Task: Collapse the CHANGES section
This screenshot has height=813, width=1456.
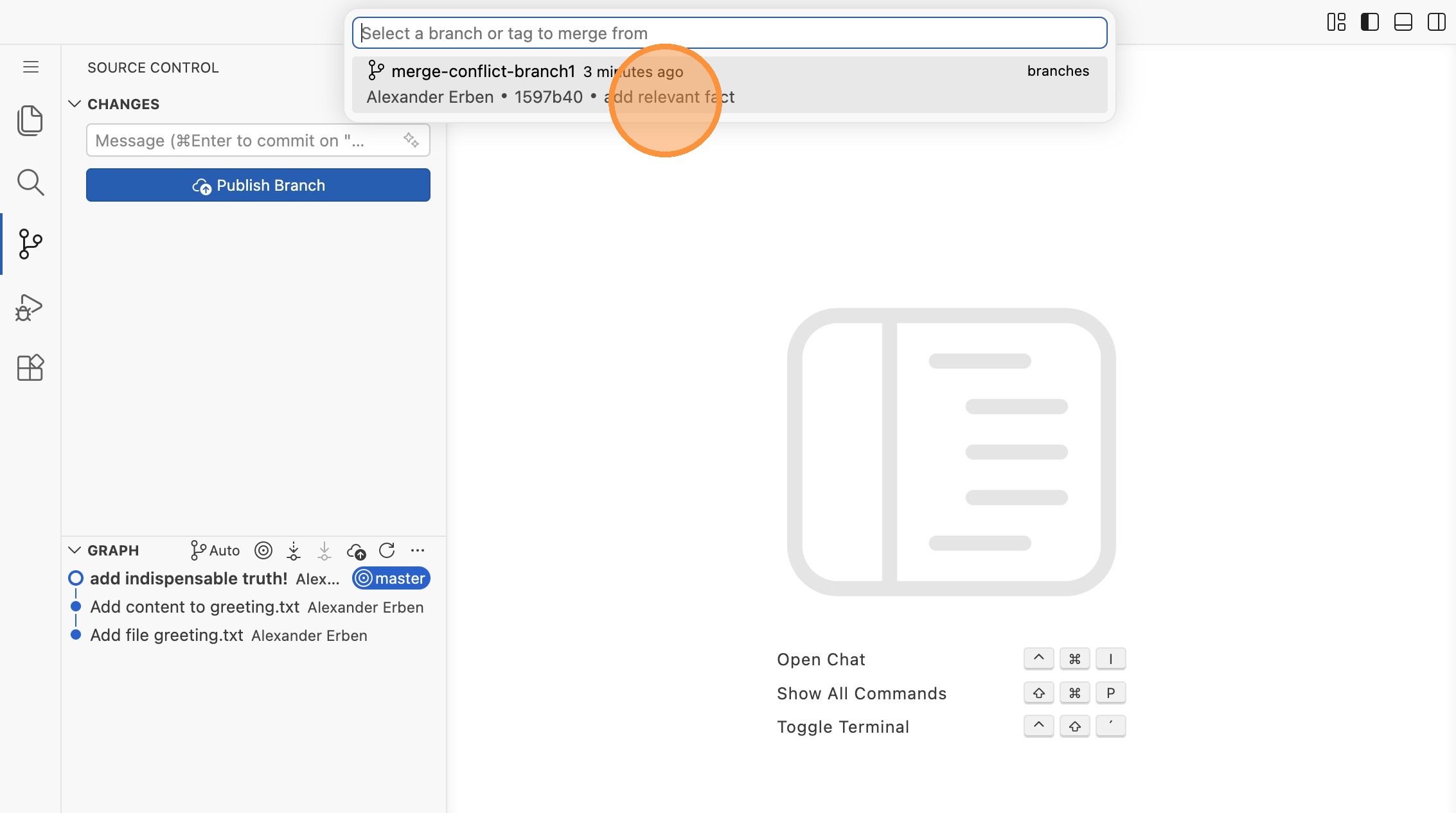Action: pos(75,104)
